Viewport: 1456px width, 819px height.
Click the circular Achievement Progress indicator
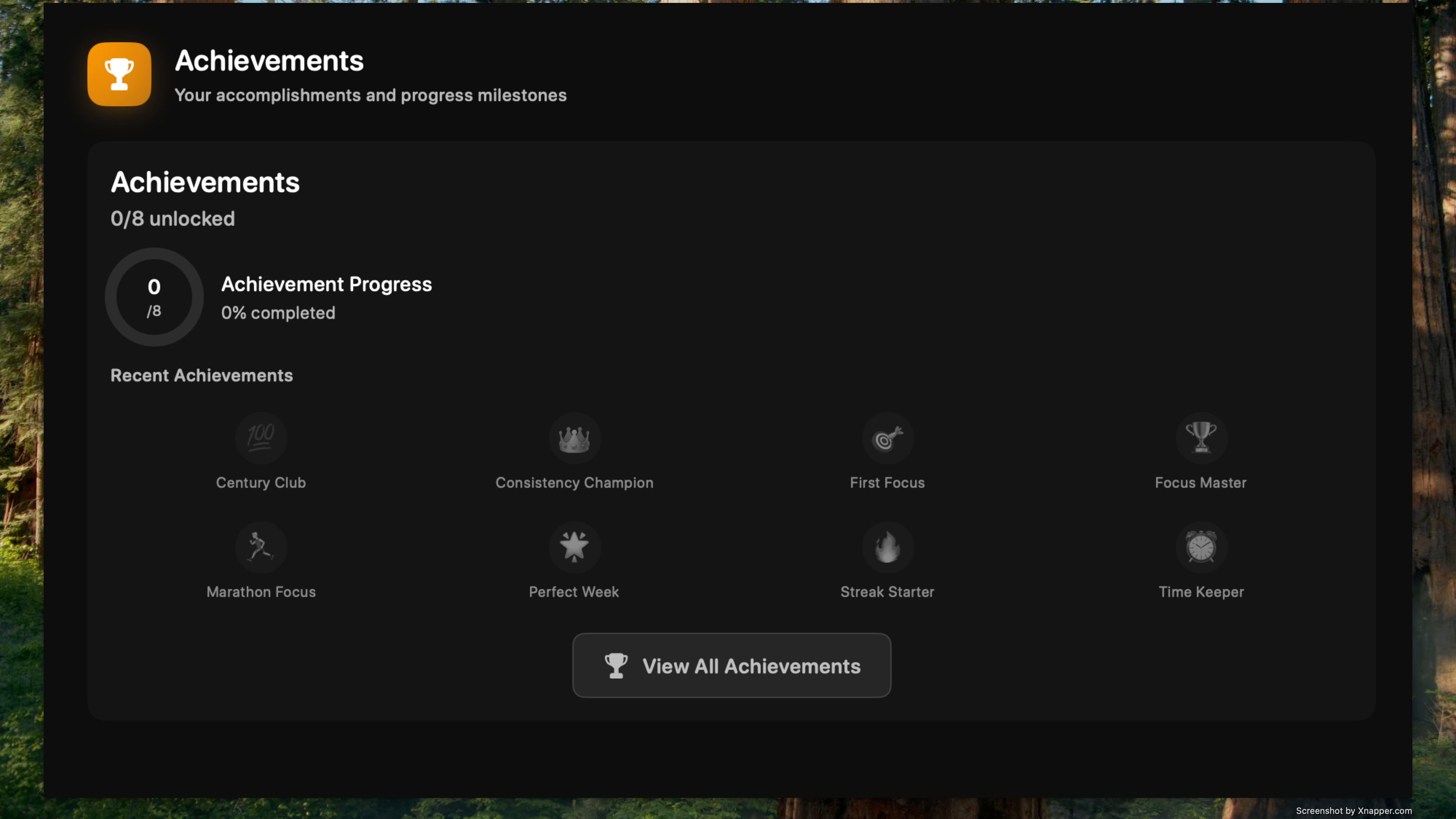coord(154,297)
